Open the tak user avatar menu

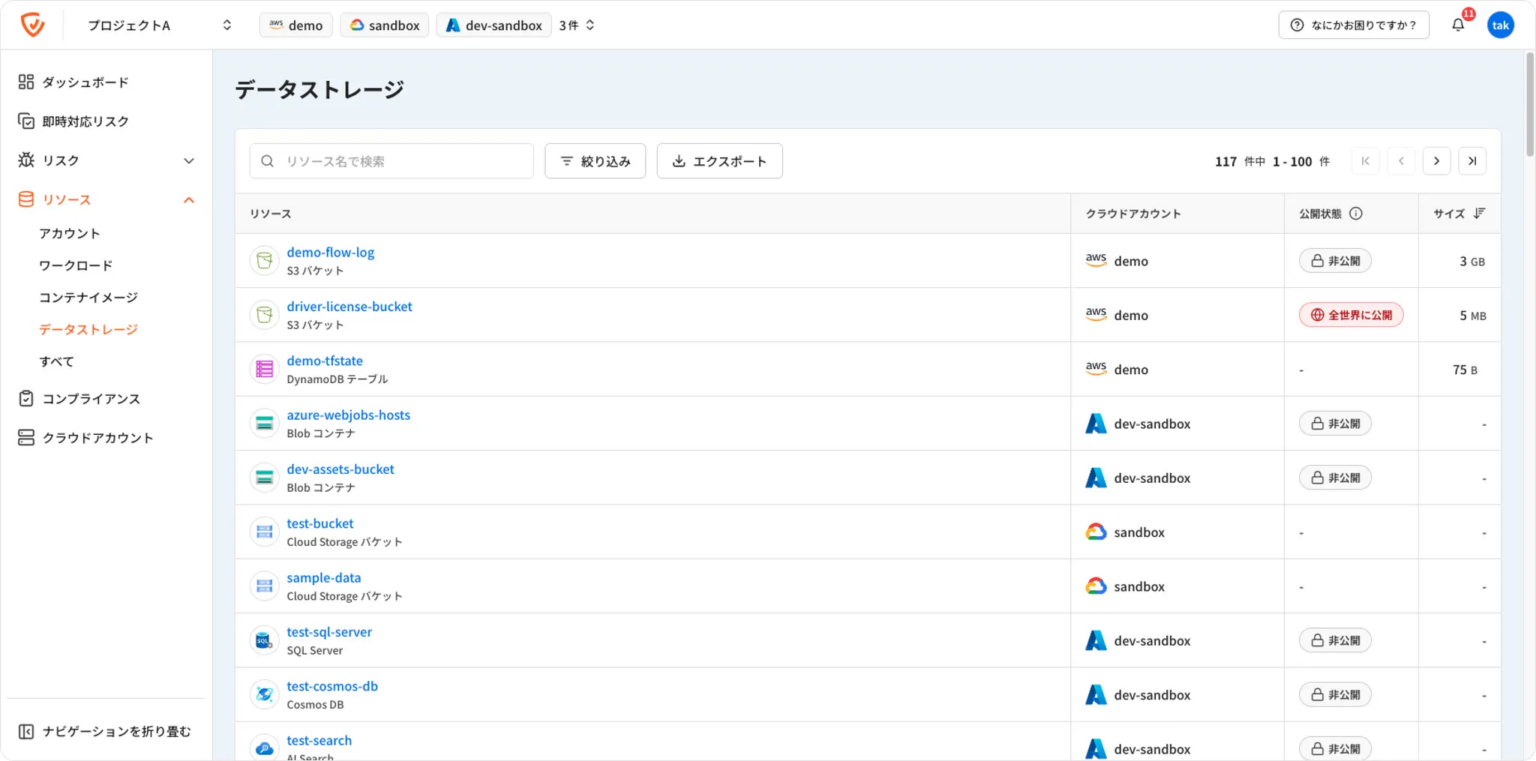point(1500,25)
